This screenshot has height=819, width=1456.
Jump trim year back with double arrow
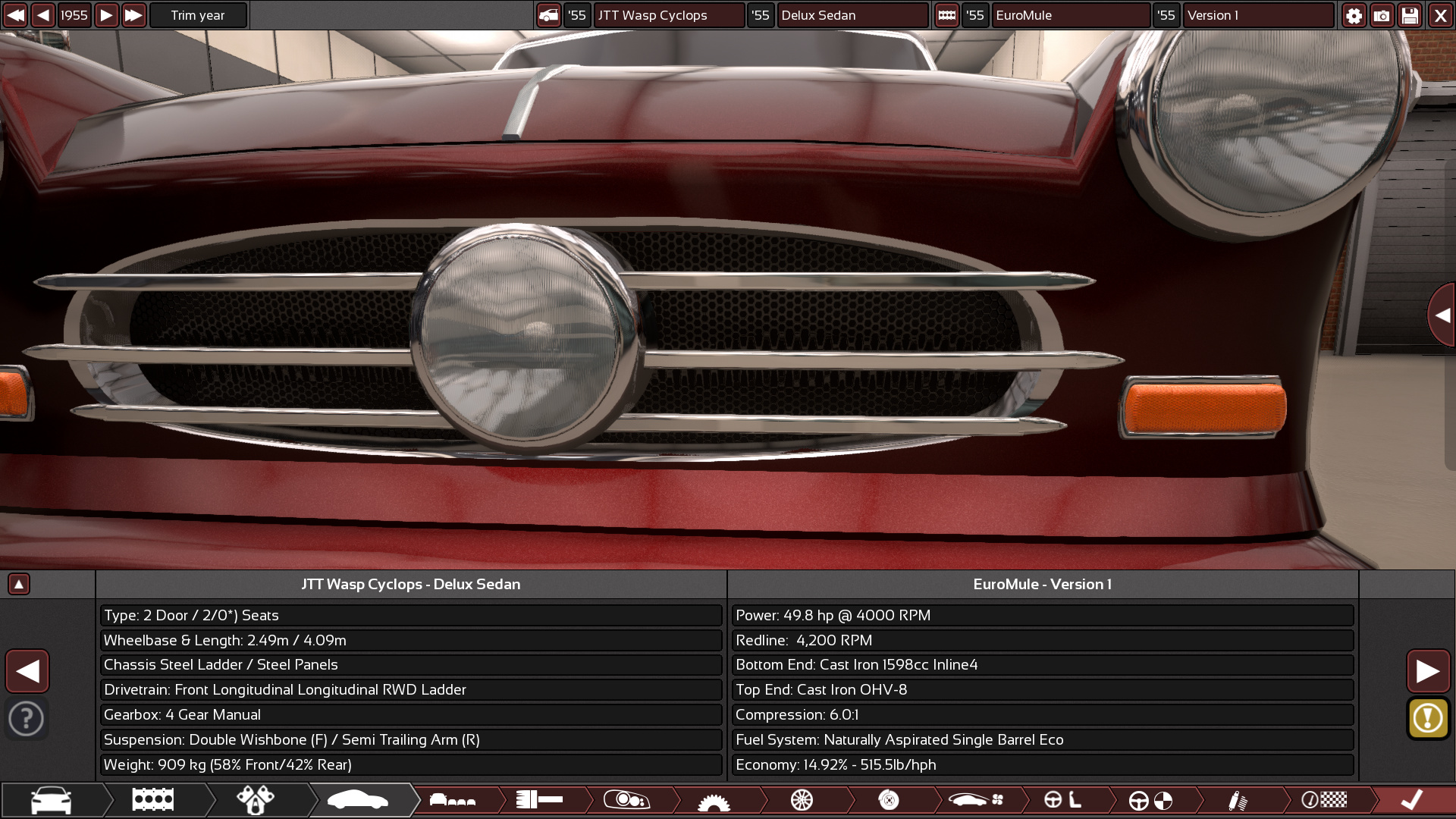(15, 15)
